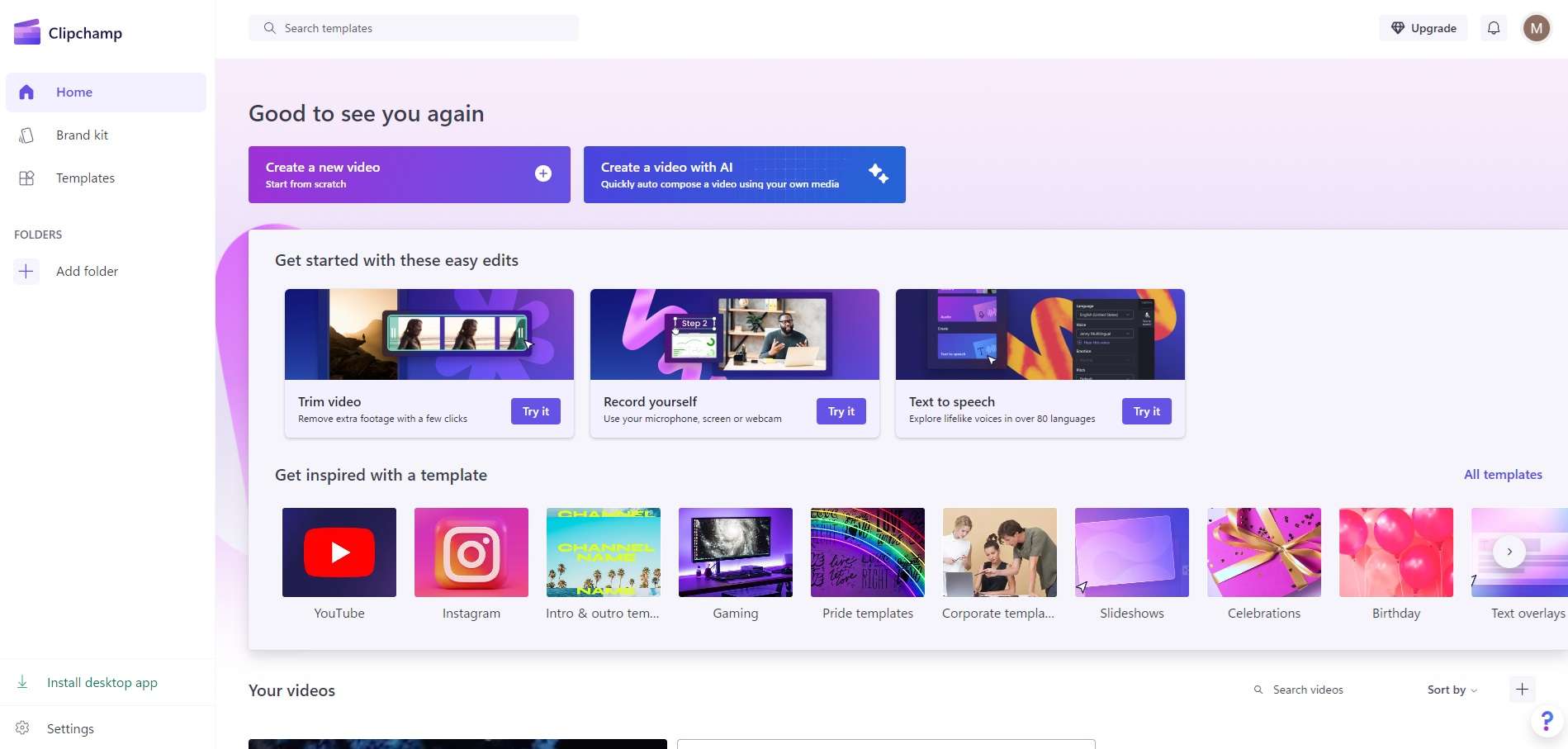The width and height of the screenshot is (1568, 749).
Task: Click Create a new video button
Action: coord(410,174)
